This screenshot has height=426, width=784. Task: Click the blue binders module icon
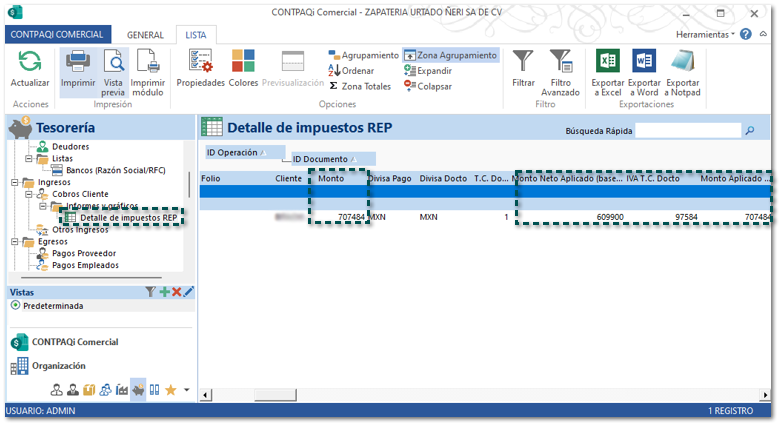pyautogui.click(x=154, y=390)
